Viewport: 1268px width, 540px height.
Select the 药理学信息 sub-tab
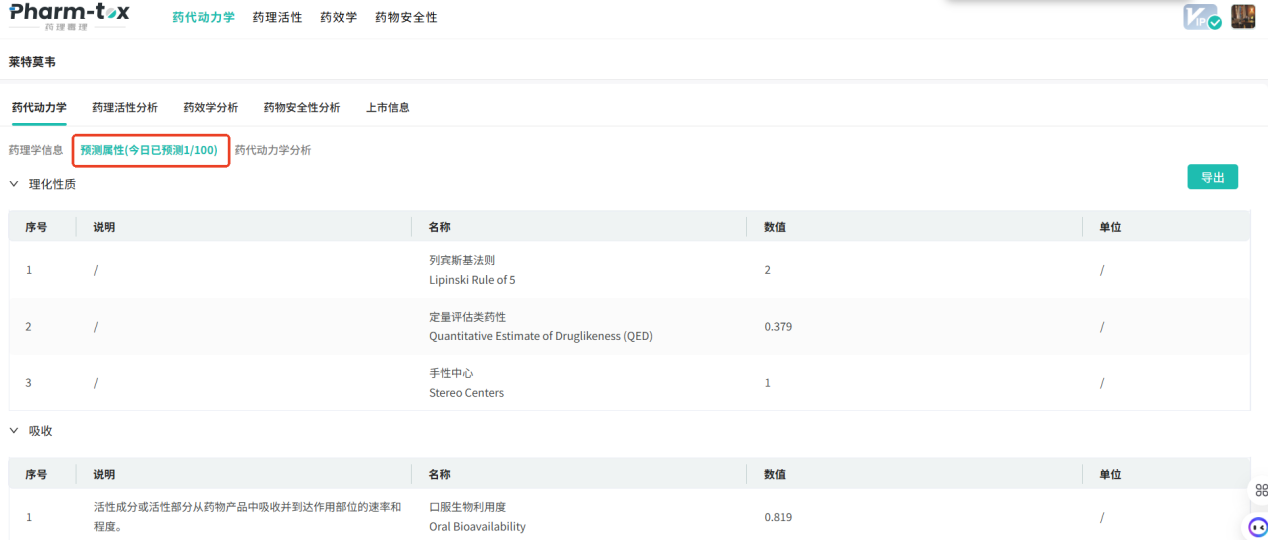[36, 150]
